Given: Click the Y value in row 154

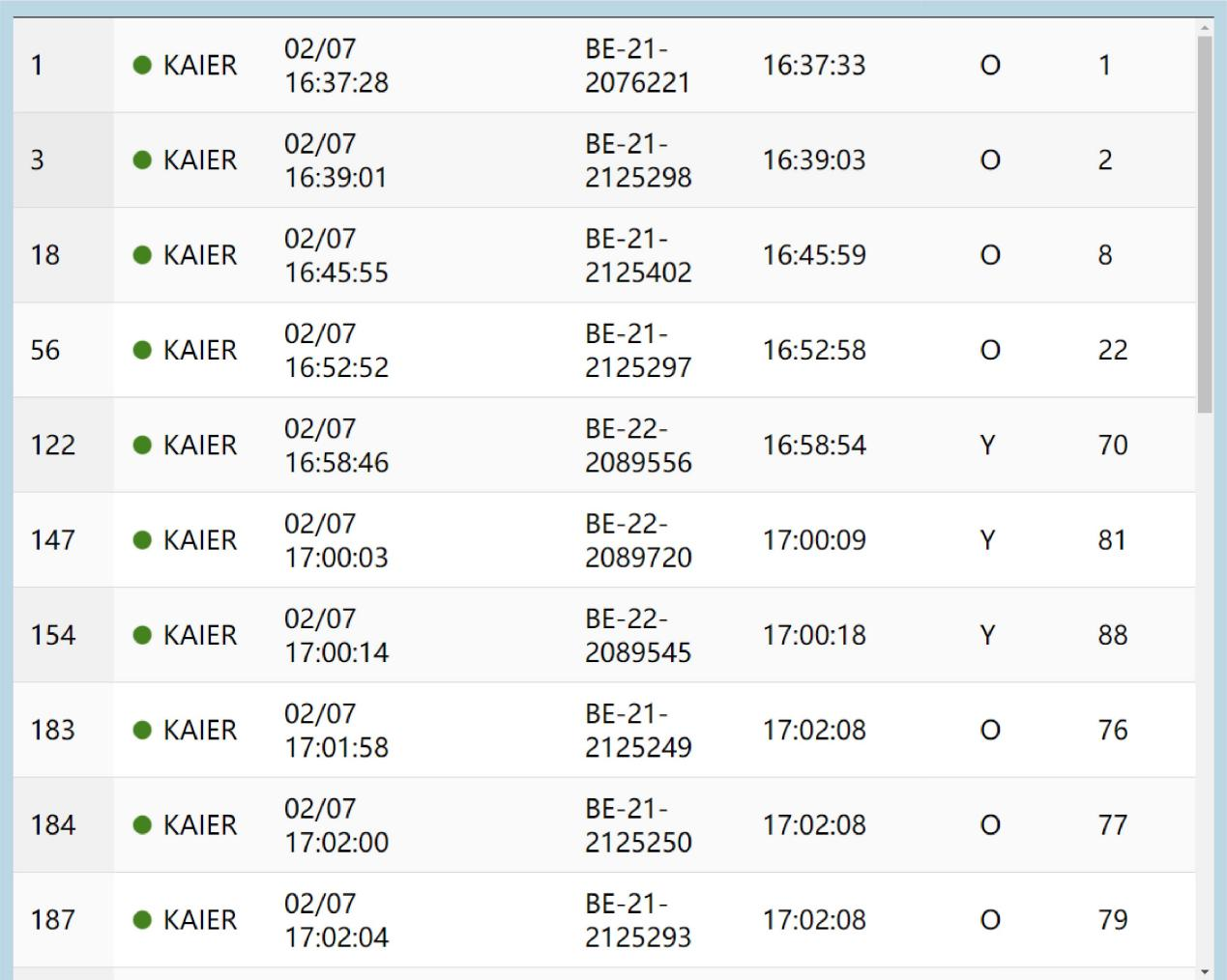Looking at the screenshot, I should click(987, 635).
